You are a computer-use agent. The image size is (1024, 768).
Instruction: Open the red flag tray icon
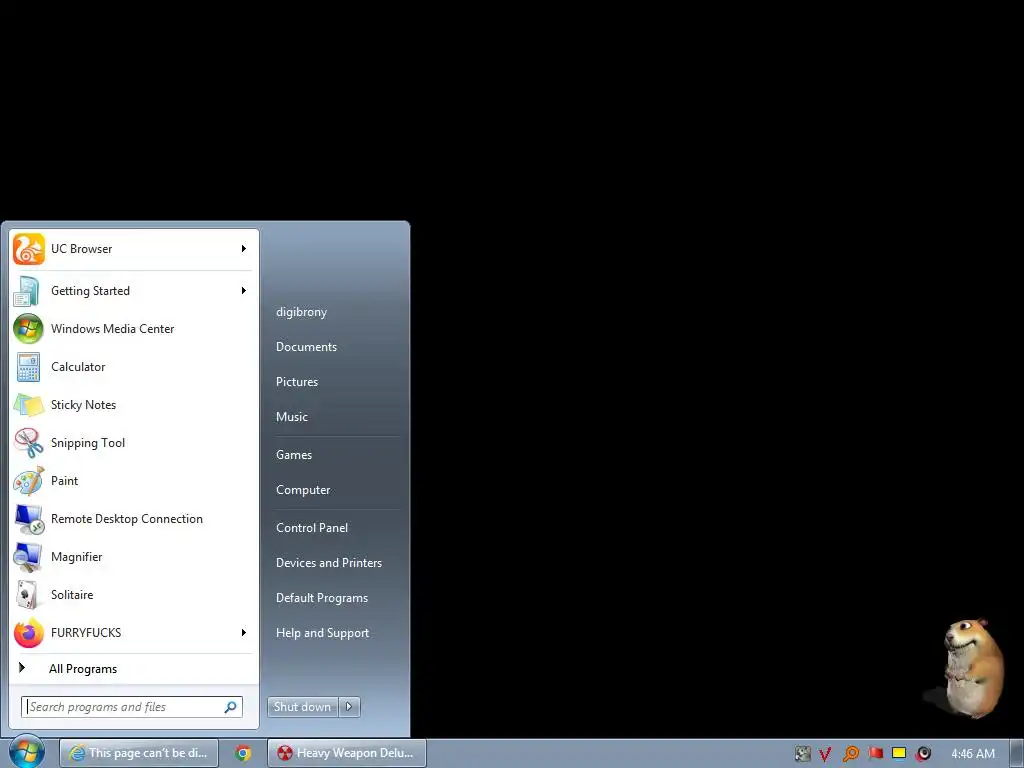875,753
